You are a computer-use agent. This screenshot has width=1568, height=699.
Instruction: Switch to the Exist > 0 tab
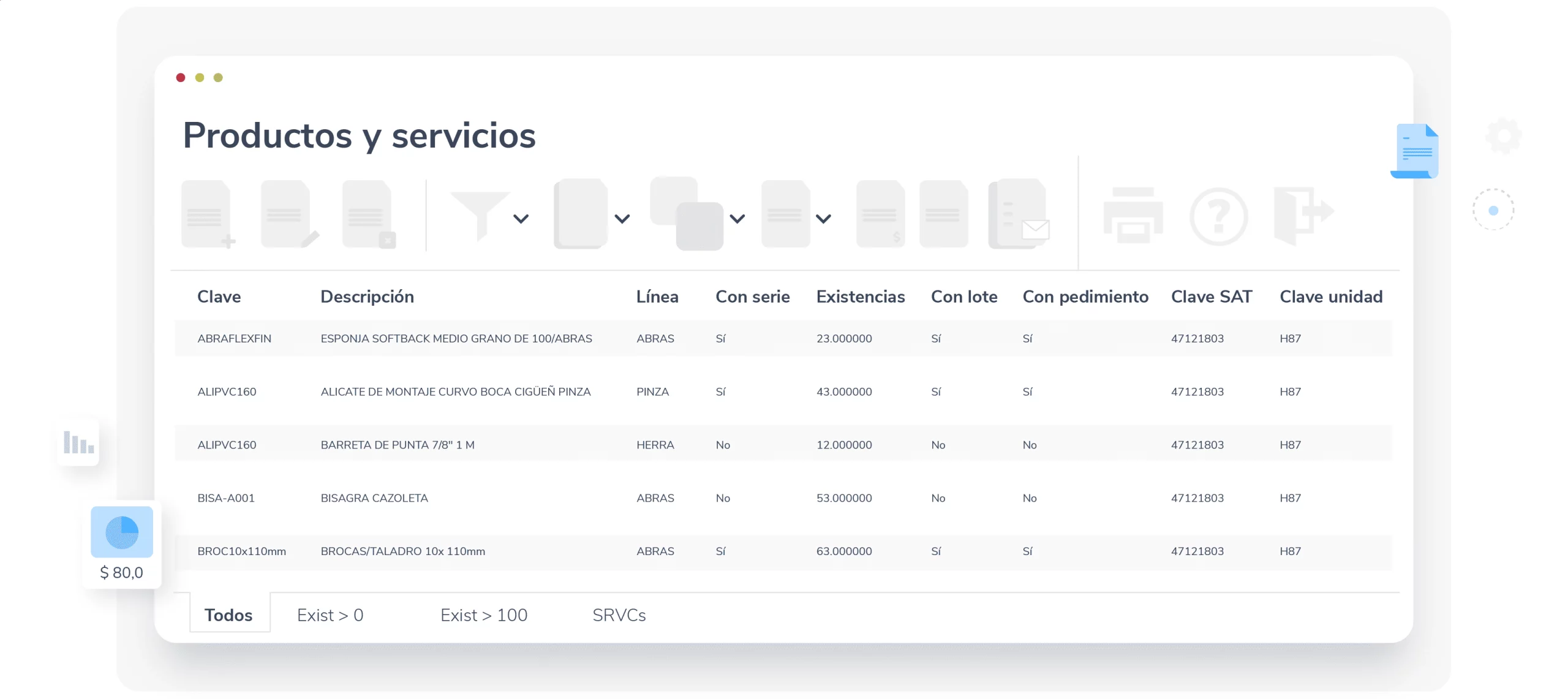(x=330, y=614)
